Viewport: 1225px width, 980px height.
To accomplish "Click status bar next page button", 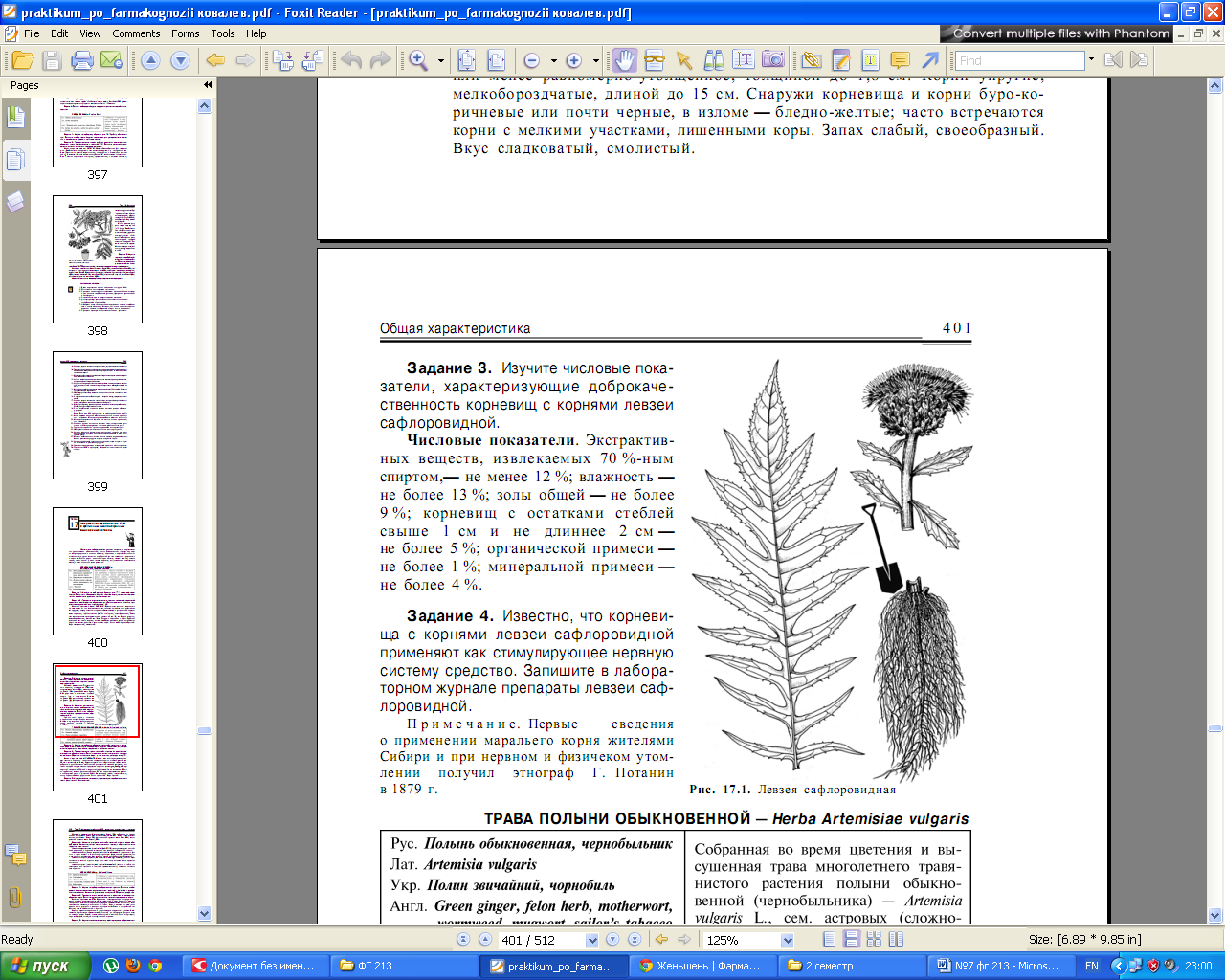I will coord(612,940).
